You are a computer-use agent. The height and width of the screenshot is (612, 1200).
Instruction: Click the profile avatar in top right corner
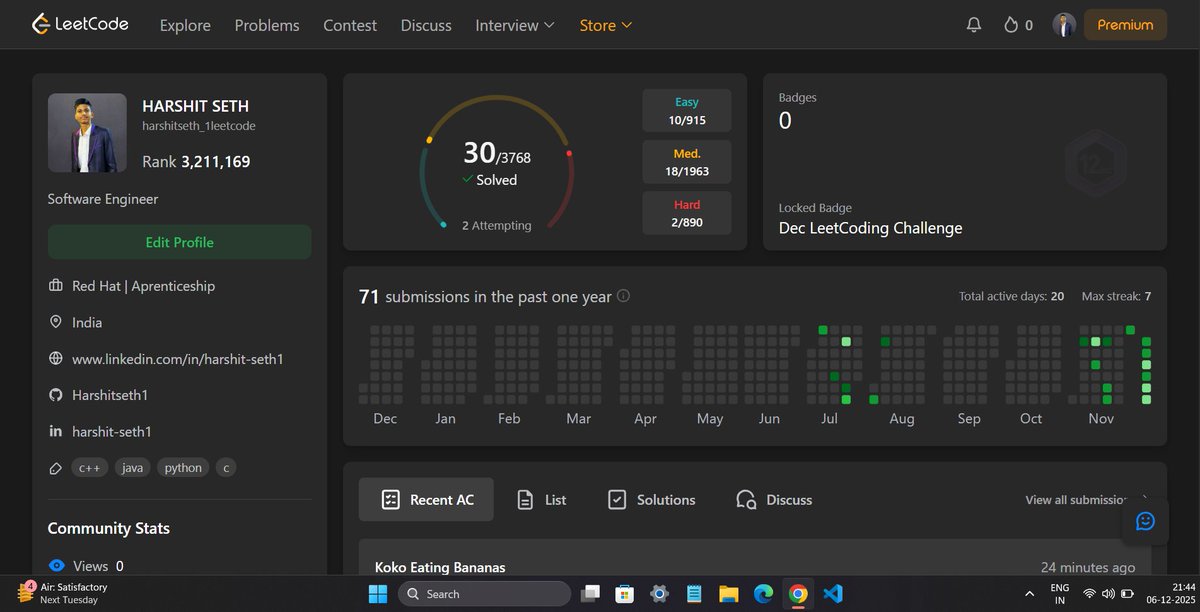click(1064, 24)
